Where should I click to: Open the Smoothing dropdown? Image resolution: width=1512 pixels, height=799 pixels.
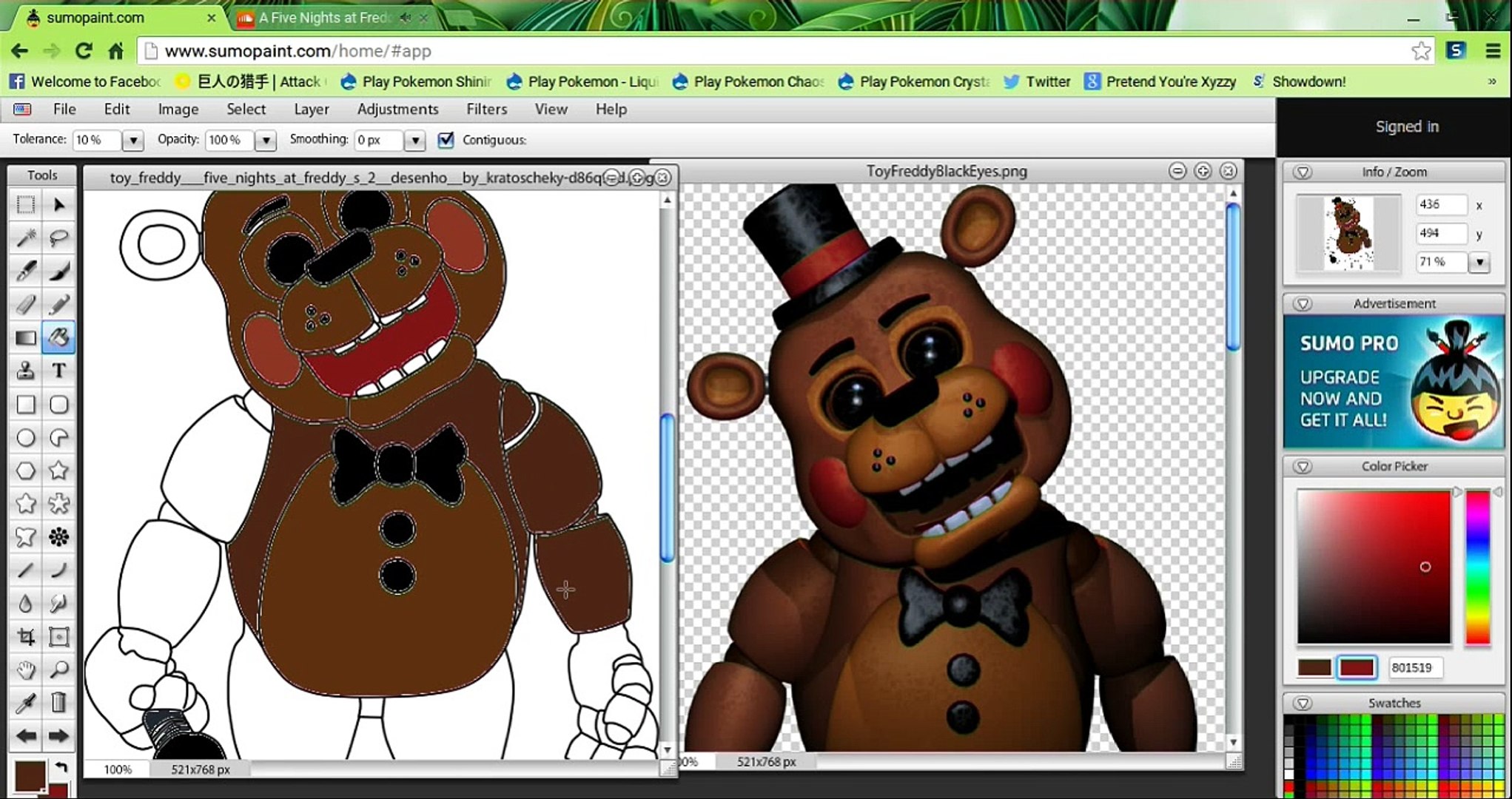tap(414, 140)
